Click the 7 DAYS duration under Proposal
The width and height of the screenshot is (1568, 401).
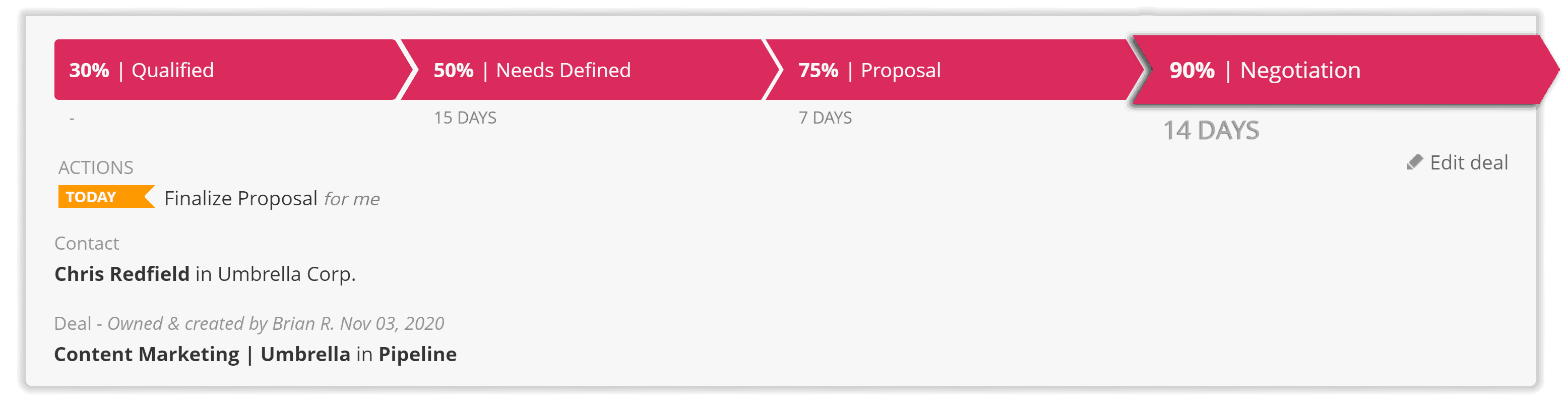tap(825, 118)
